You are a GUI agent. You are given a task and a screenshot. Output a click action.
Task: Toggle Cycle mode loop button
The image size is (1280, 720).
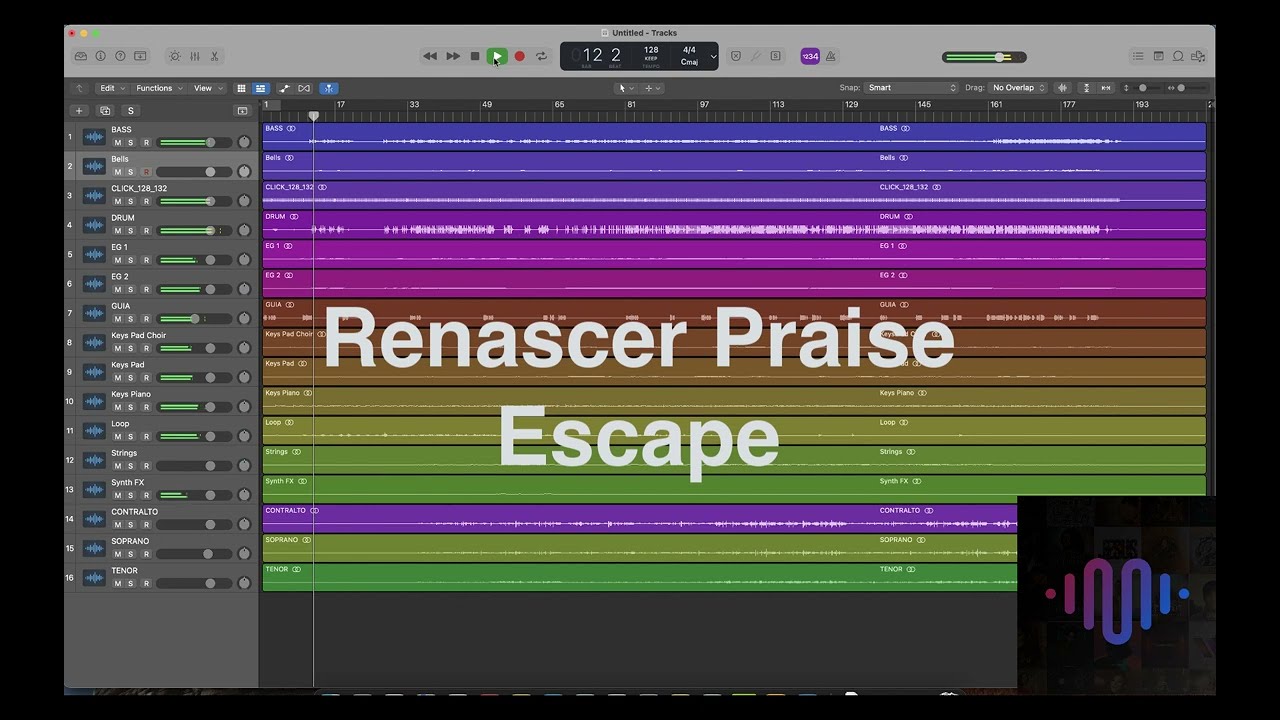[x=541, y=56]
